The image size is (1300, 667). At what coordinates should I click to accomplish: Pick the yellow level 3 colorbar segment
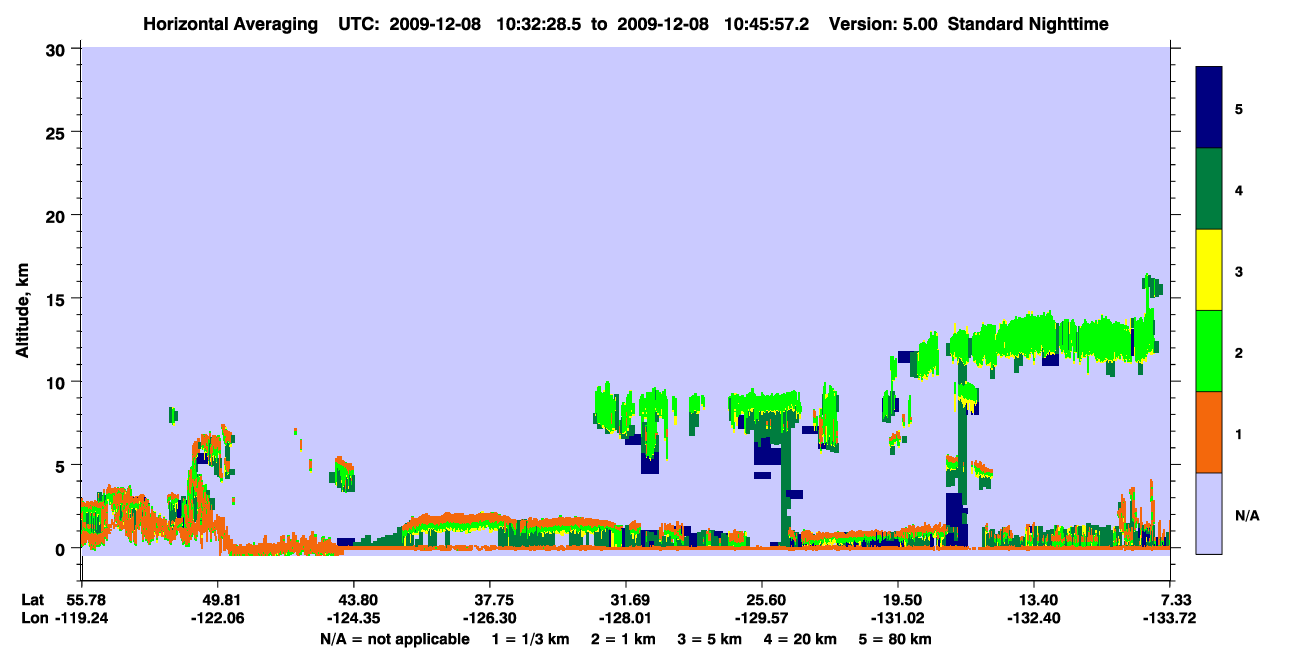click(1209, 270)
